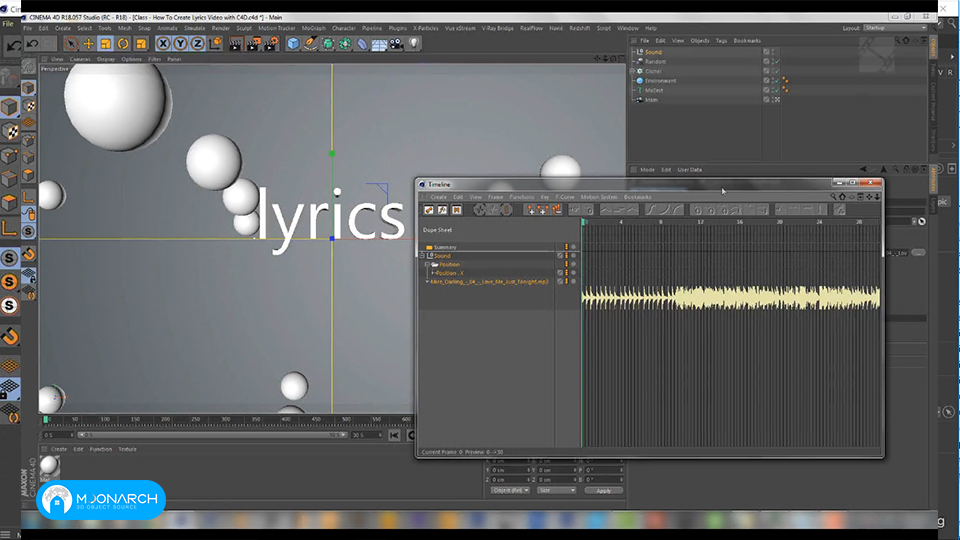Click the Camera object icon

click(x=397, y=43)
